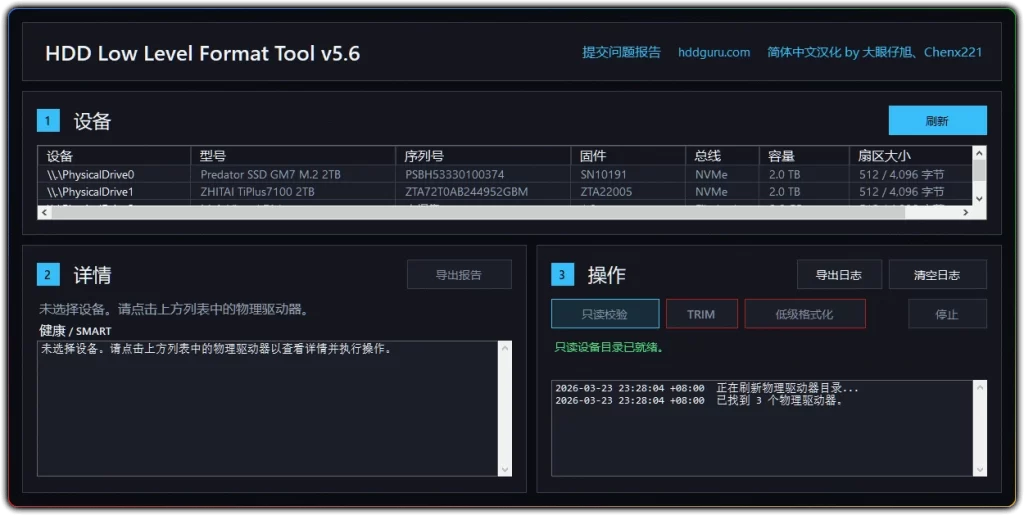The image size is (1024, 515).
Task: Click the device list scroll-right arrow
Action: click(x=966, y=212)
